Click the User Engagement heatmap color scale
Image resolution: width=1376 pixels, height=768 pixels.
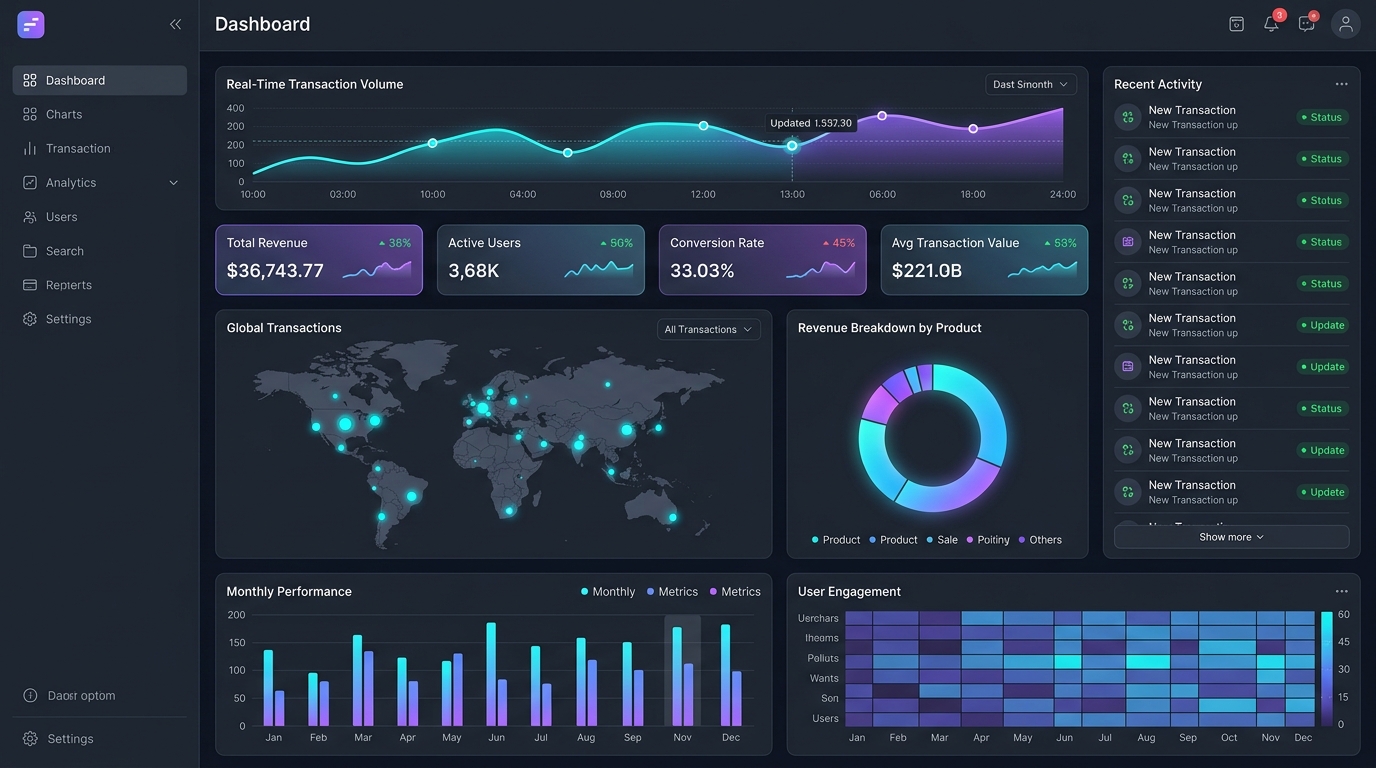click(x=1326, y=669)
